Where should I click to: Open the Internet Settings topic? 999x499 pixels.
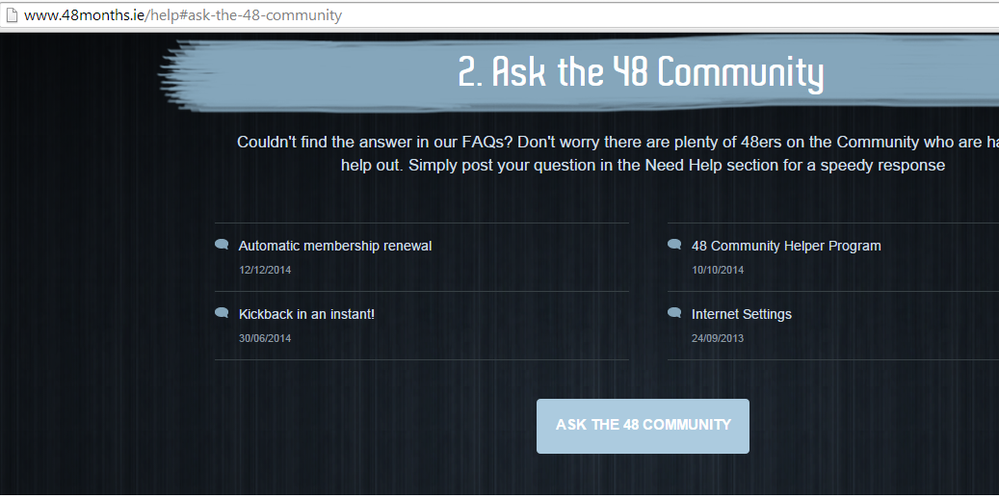pyautogui.click(x=741, y=314)
